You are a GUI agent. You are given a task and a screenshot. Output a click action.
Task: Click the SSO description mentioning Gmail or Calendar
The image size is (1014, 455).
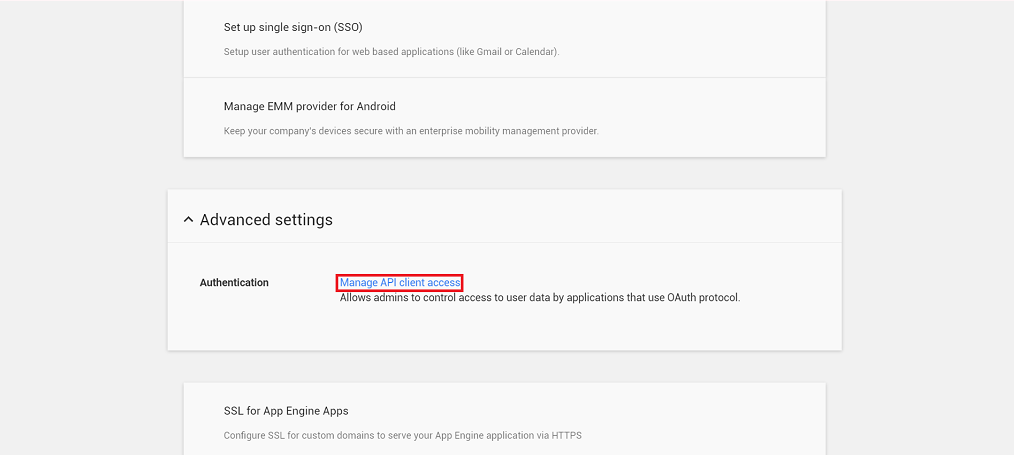pos(391,52)
